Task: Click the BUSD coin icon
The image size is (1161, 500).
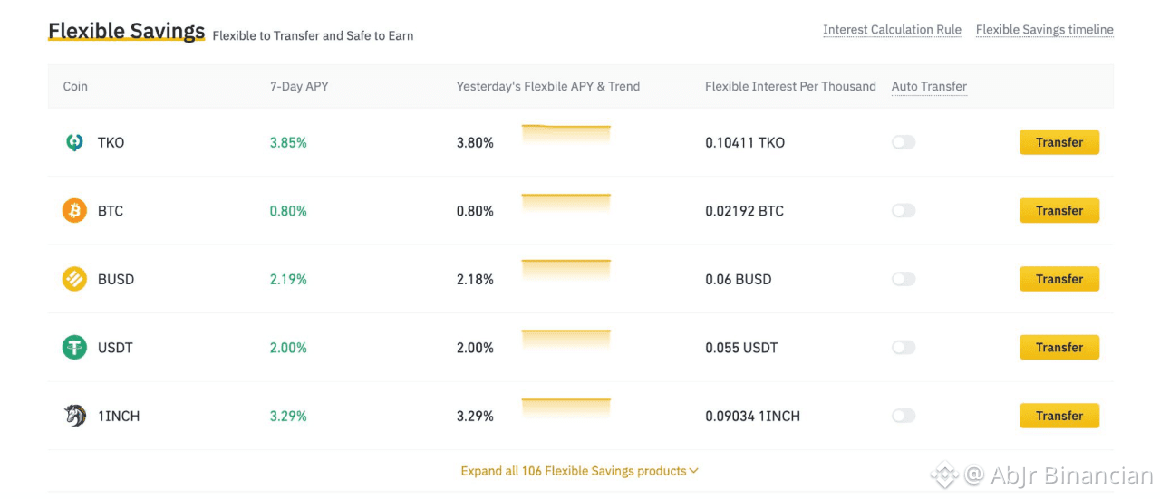Action: point(74,279)
